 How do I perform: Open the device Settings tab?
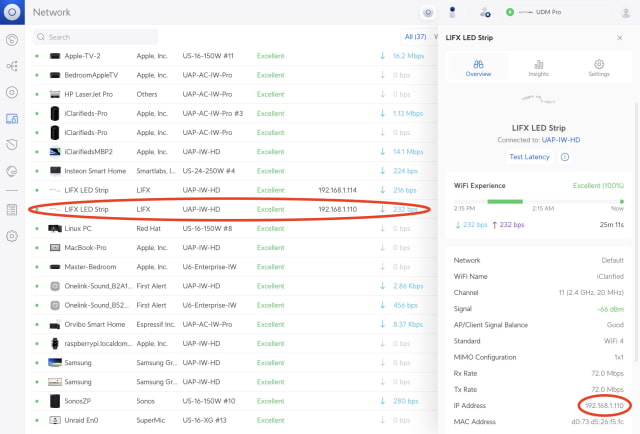(x=598, y=68)
